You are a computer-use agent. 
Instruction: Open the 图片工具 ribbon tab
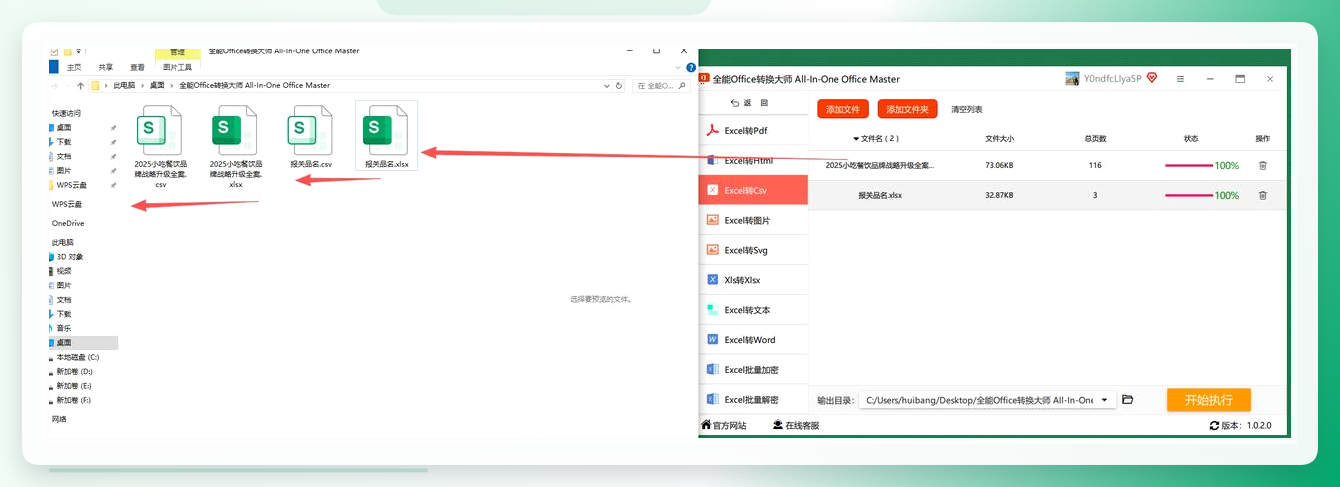point(177,68)
